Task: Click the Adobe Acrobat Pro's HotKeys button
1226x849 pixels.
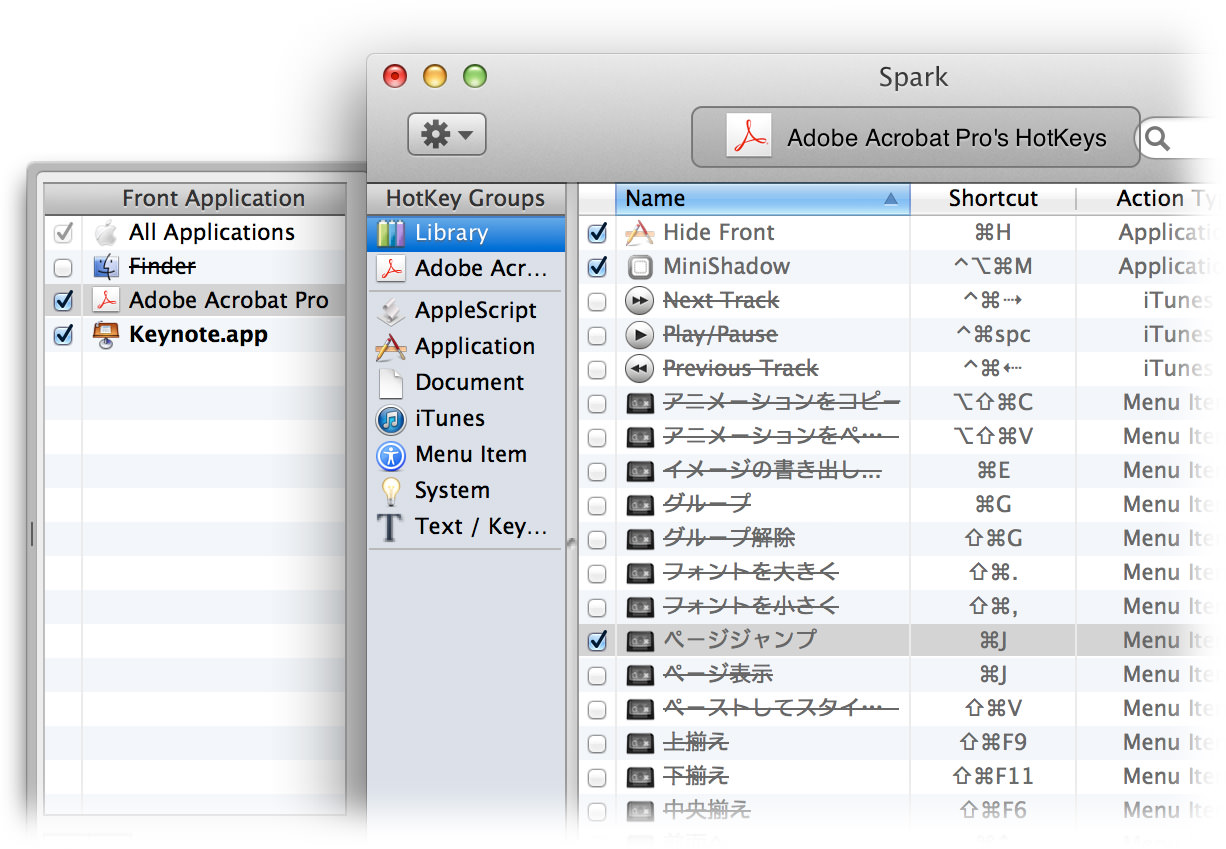Action: click(916, 137)
